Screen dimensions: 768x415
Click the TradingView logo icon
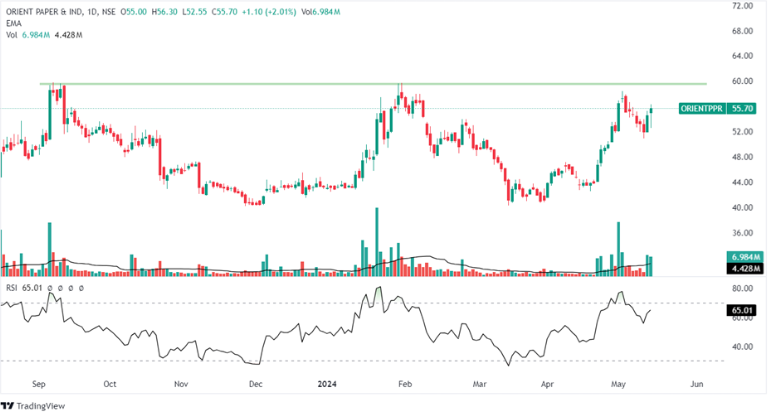tap(8, 405)
